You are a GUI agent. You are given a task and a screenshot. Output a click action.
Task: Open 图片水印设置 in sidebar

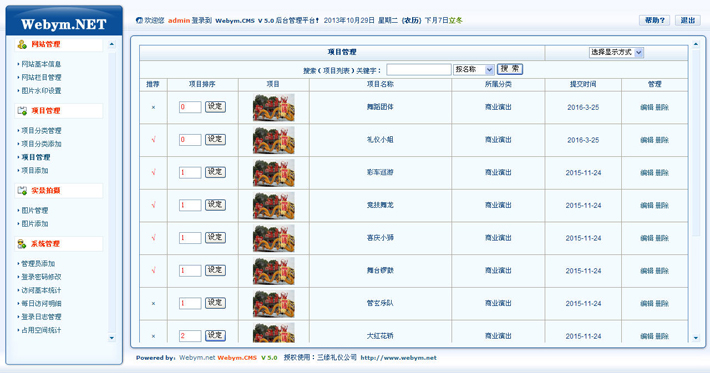tap(41, 91)
